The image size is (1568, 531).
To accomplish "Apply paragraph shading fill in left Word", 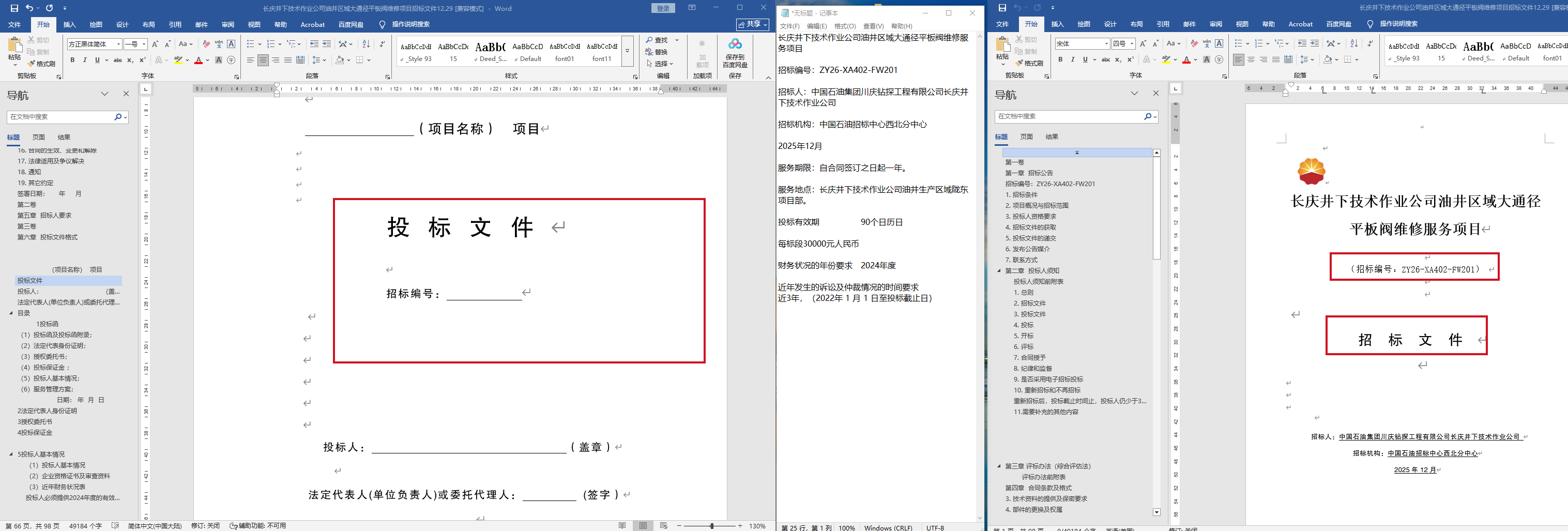I will pos(340,59).
